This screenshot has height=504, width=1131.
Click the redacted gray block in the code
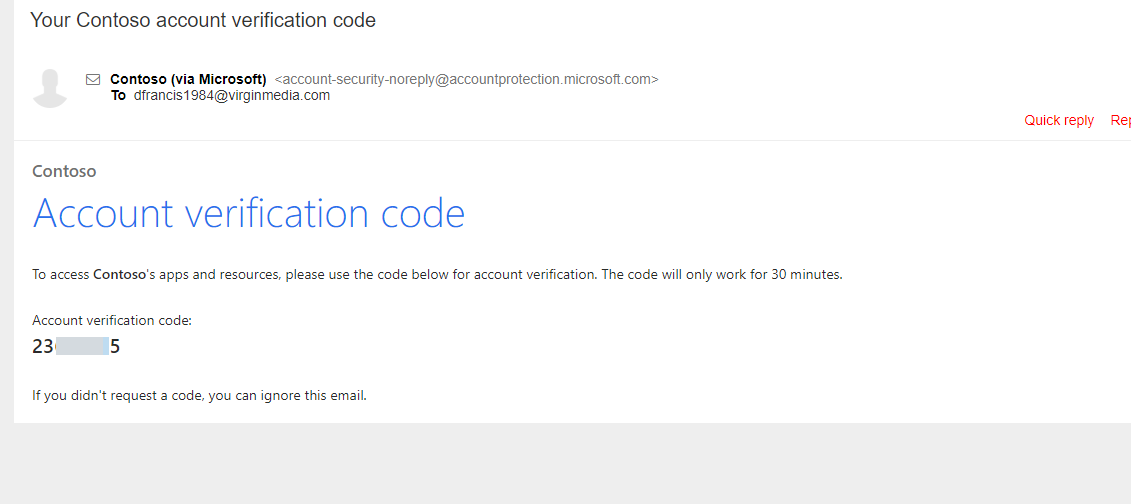pos(82,346)
